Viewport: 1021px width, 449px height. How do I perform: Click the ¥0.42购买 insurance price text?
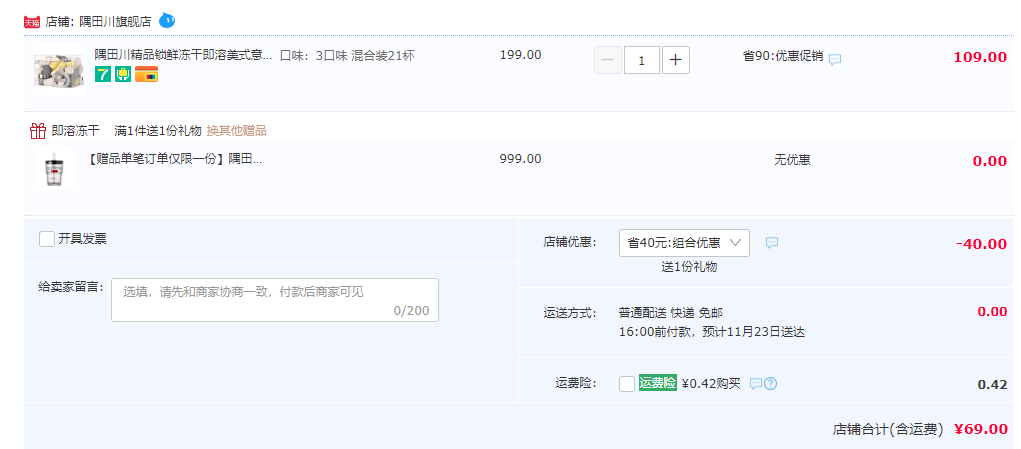[711, 383]
